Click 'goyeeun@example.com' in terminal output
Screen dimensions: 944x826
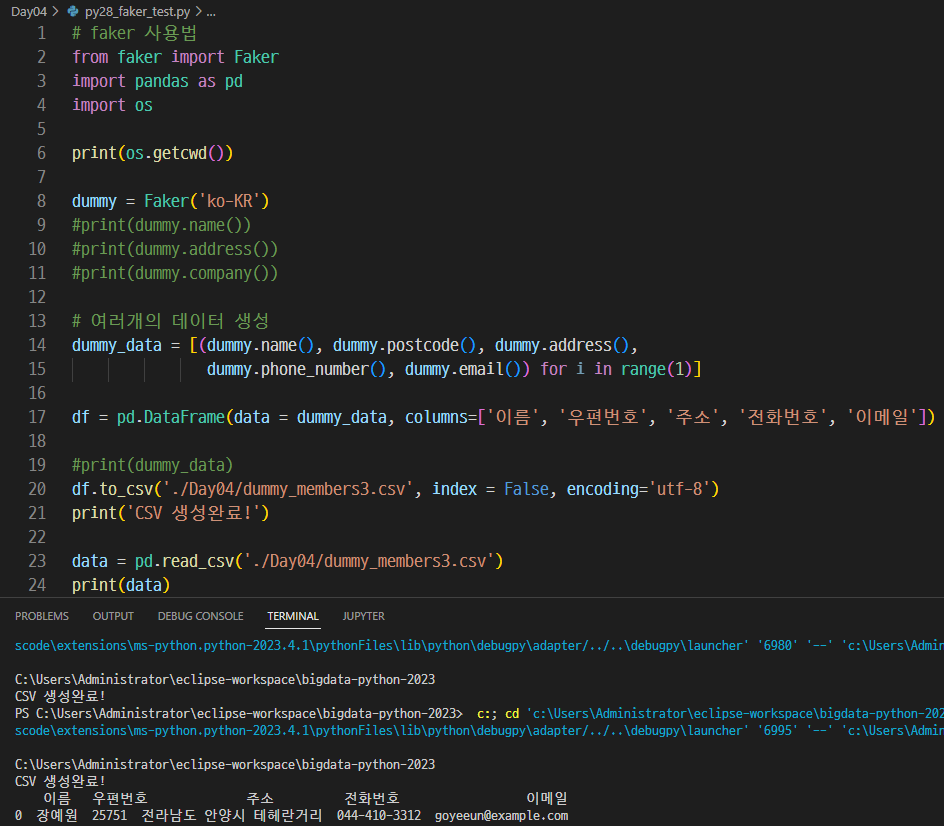(x=502, y=815)
